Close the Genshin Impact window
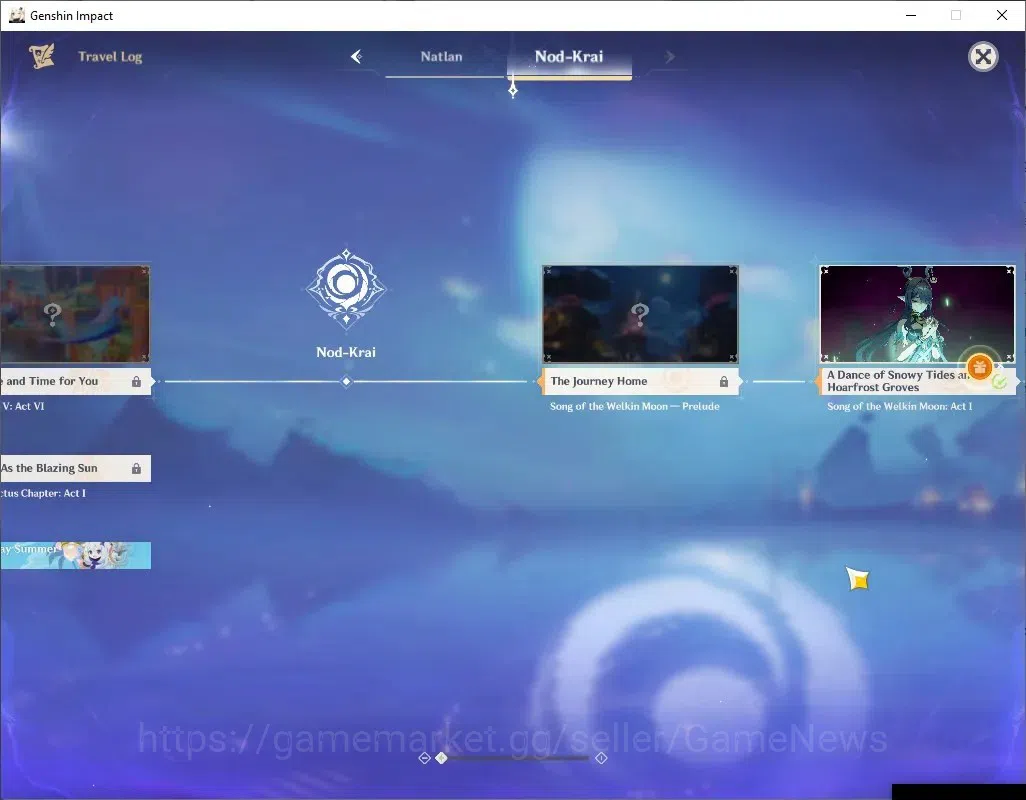The width and height of the screenshot is (1026, 800). (1002, 15)
